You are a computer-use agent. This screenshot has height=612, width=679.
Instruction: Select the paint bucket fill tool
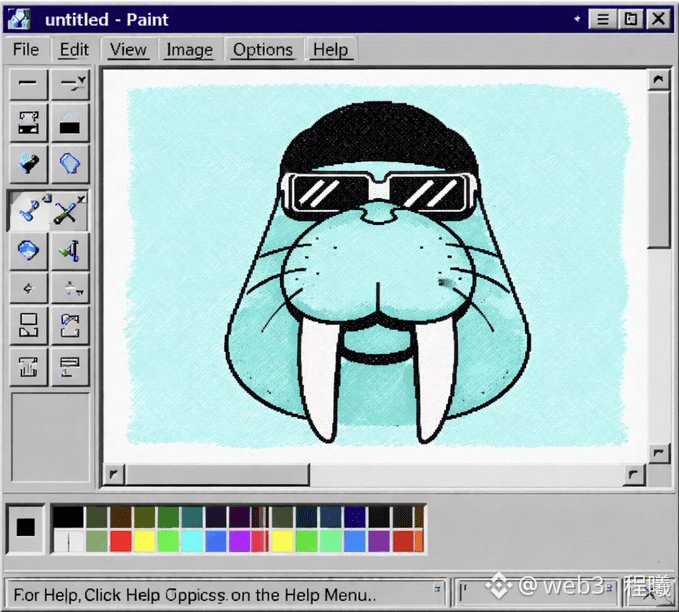[28, 164]
